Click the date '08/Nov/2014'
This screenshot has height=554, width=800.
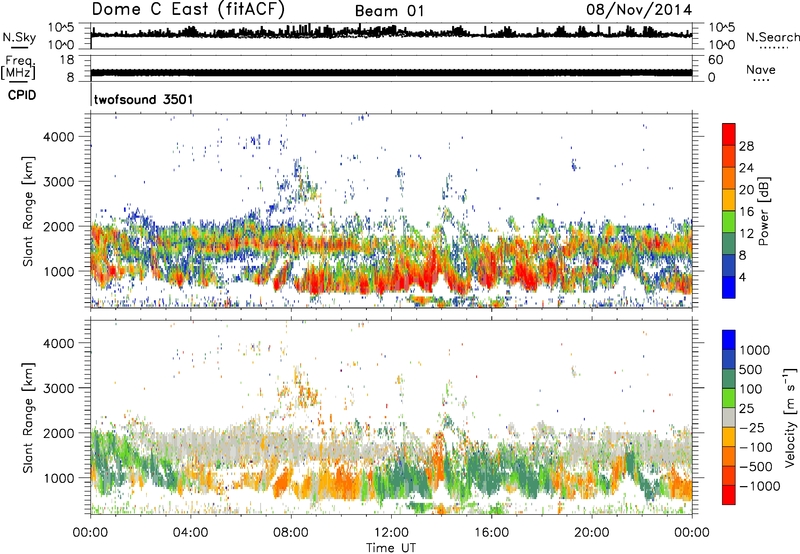pyautogui.click(x=639, y=9)
